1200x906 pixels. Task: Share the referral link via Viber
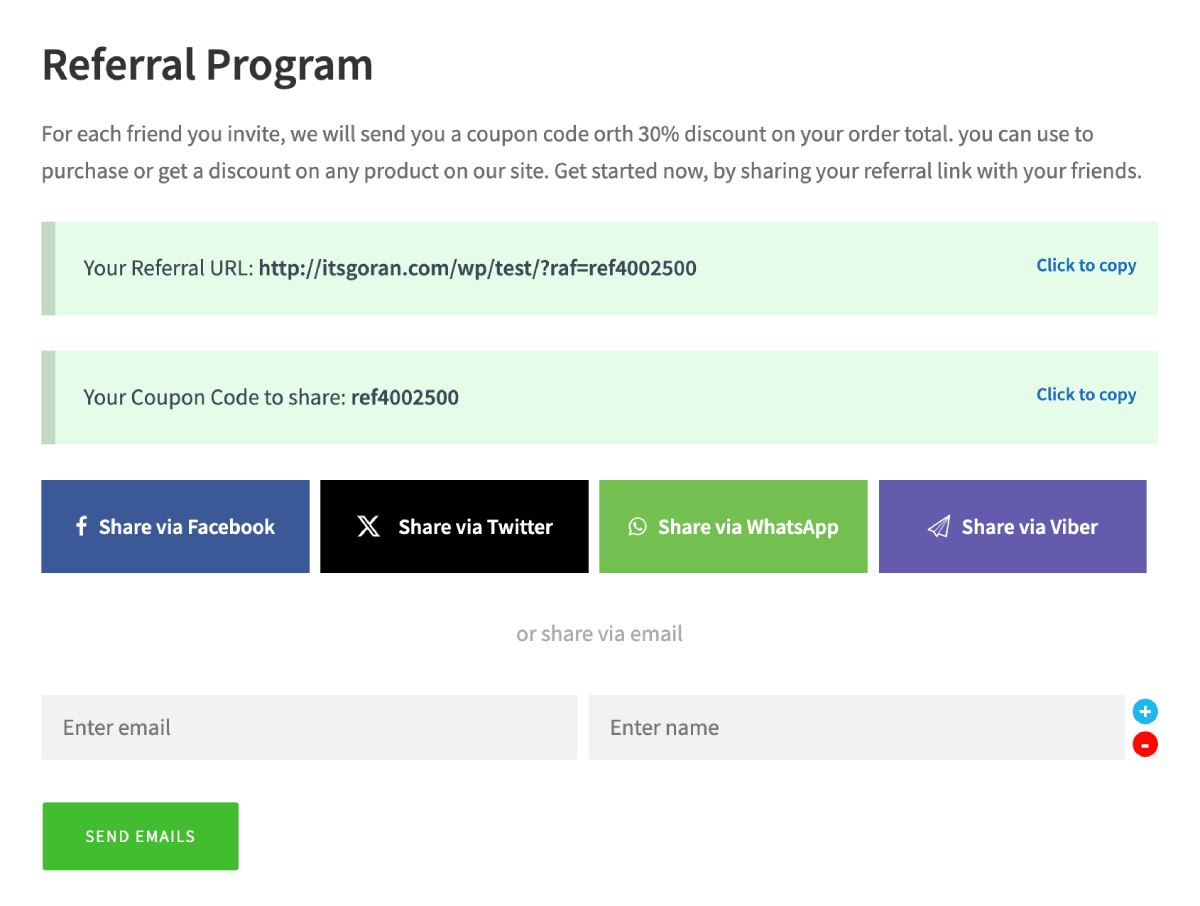(1012, 526)
